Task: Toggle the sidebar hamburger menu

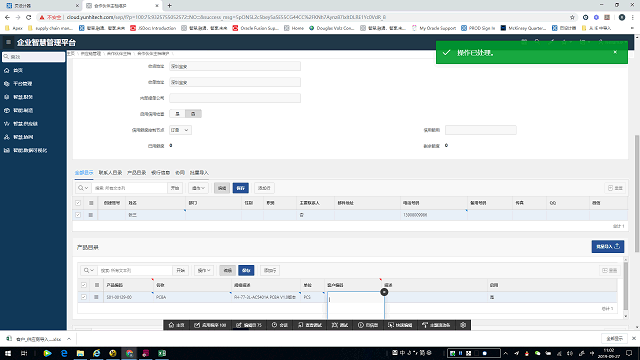Action: click(x=8, y=42)
